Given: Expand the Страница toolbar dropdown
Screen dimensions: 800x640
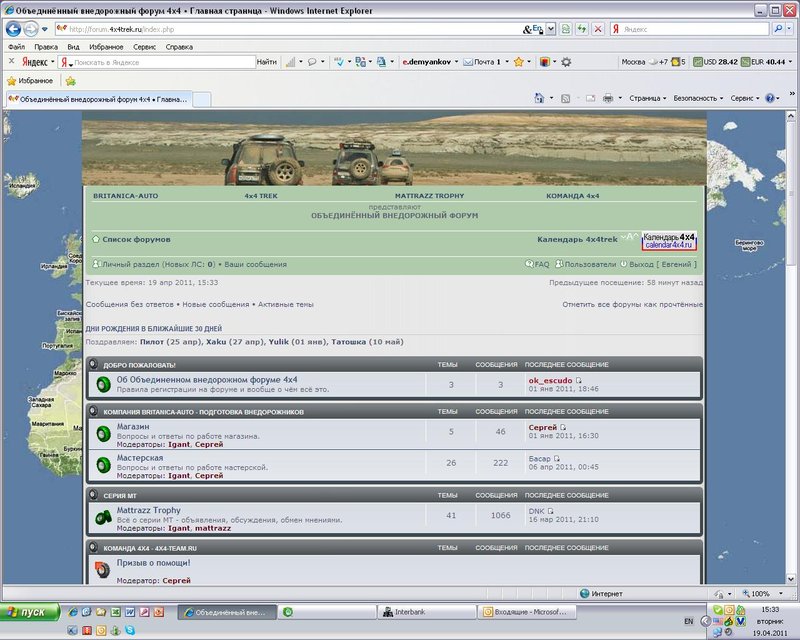Looking at the screenshot, I should tap(649, 98).
